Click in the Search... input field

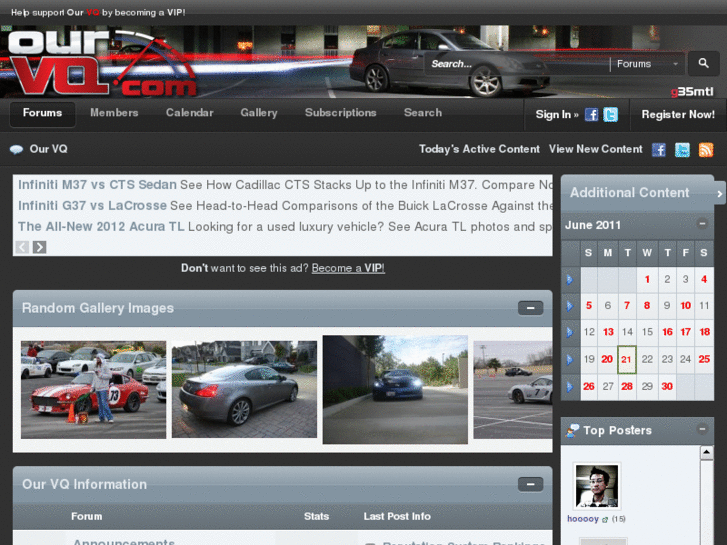click(517, 64)
